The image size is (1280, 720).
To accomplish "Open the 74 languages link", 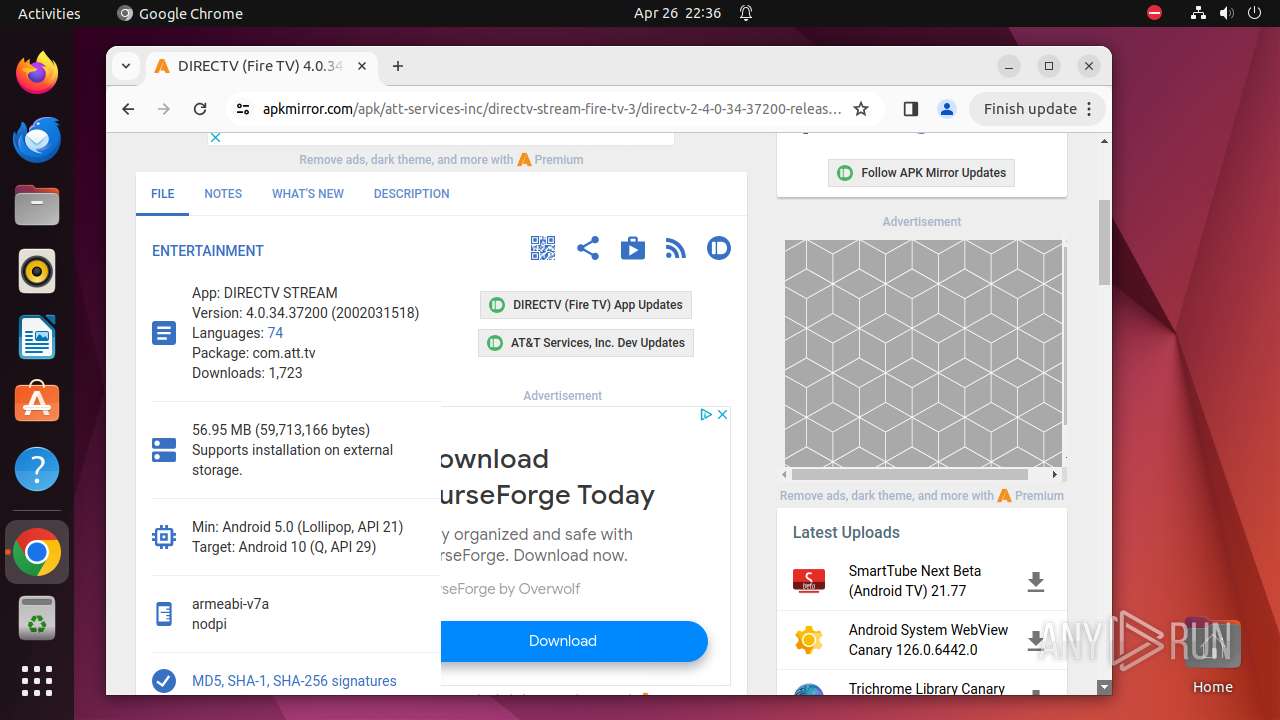I will tap(275, 333).
